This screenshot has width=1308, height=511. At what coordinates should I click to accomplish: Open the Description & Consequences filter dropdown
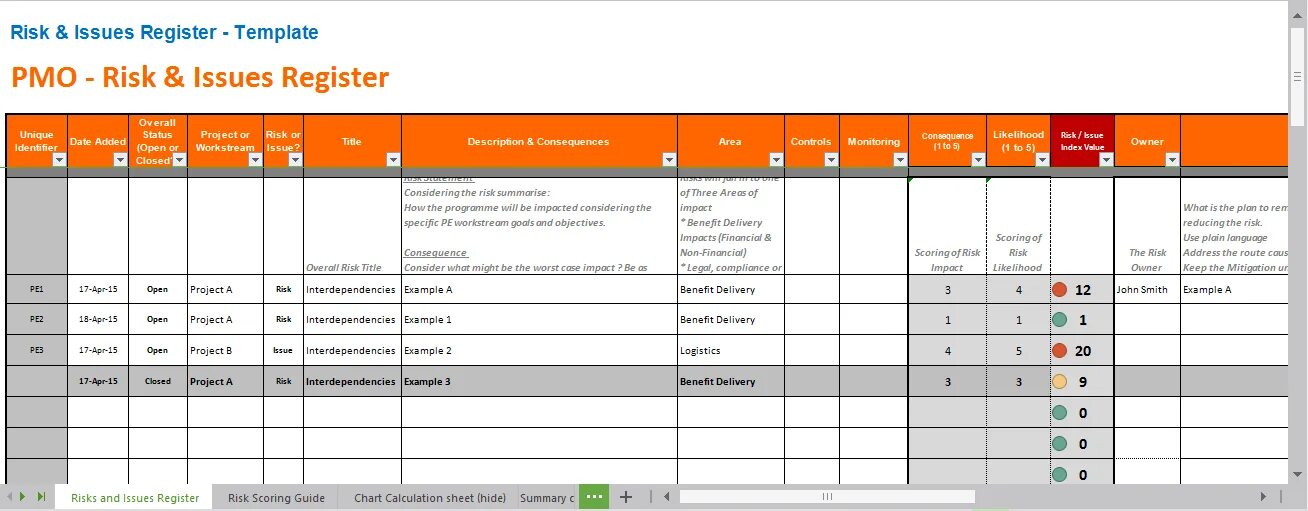(x=669, y=160)
